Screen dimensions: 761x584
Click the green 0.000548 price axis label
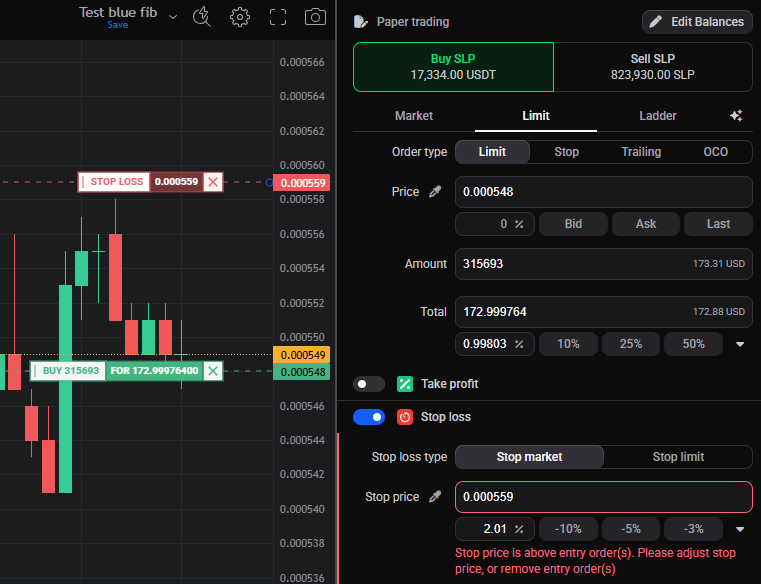coord(302,372)
